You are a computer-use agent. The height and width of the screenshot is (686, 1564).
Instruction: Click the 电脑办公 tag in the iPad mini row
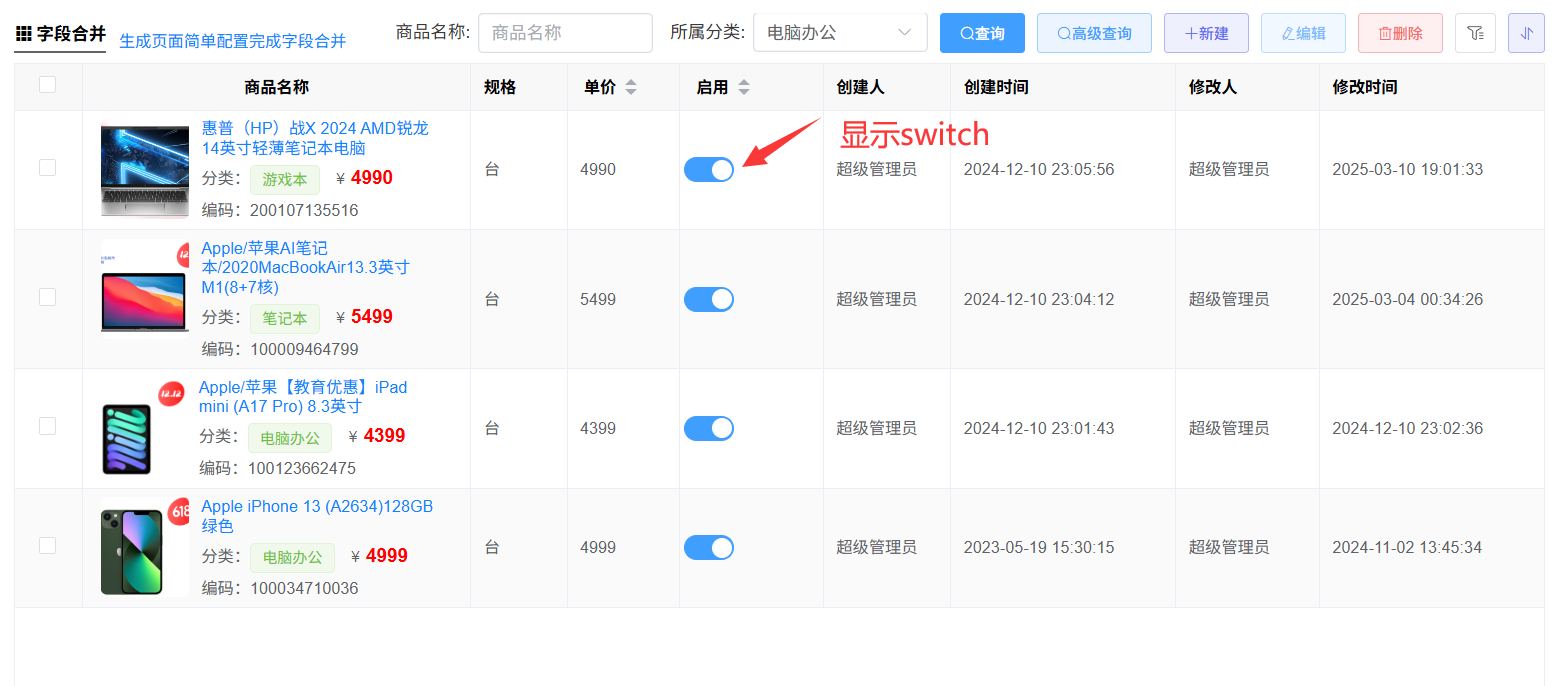[290, 438]
